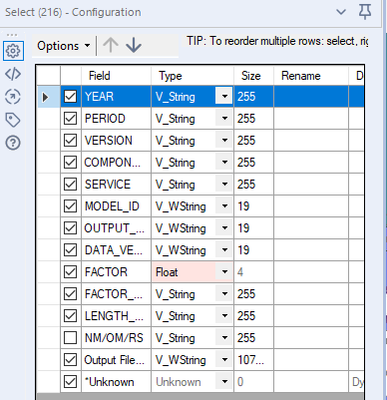Viewport: 387px width, 400px height.
Task: Open type dropdown for MODEL_ID row
Action: pyautogui.click(x=224, y=206)
